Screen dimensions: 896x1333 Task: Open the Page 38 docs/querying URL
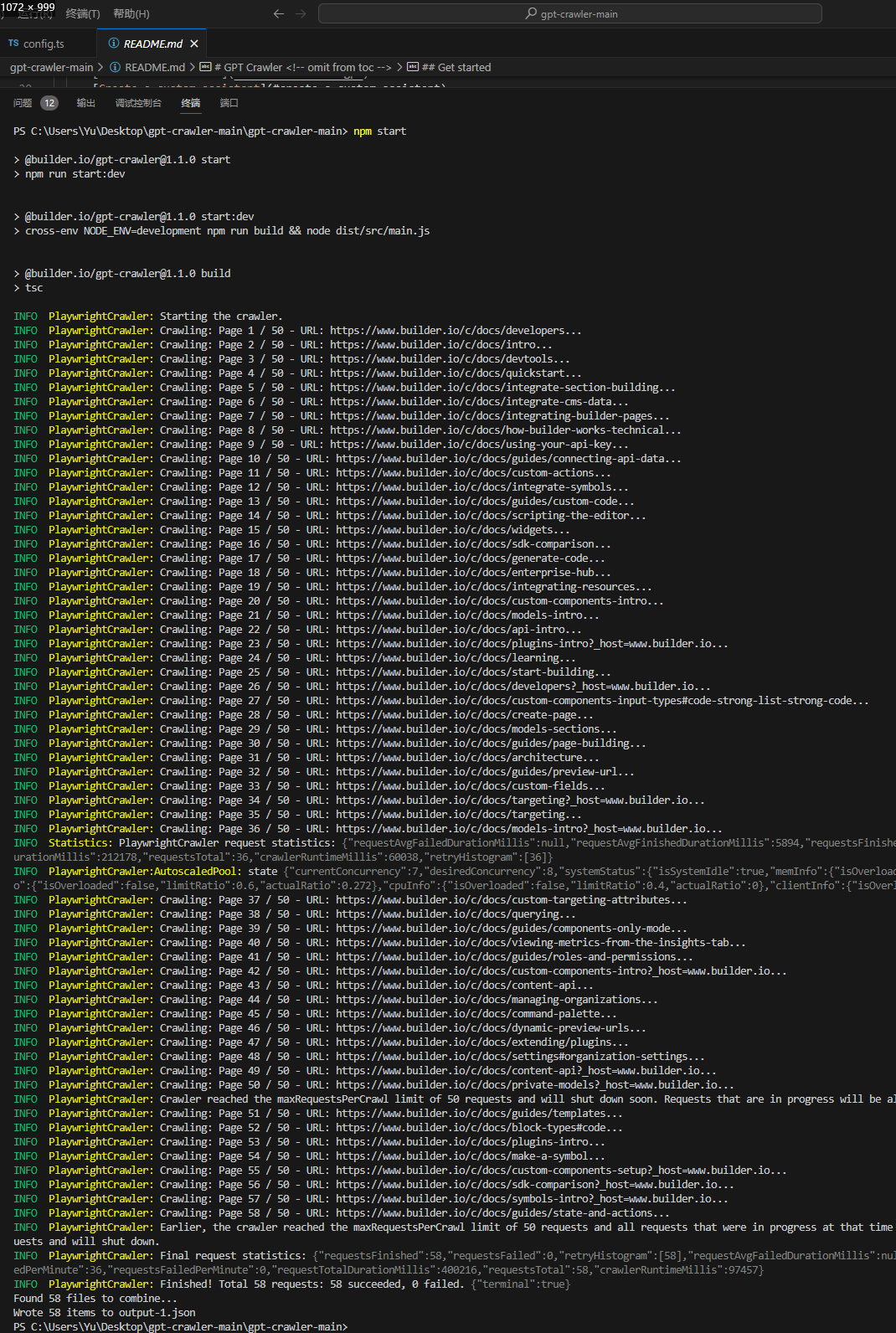click(456, 914)
